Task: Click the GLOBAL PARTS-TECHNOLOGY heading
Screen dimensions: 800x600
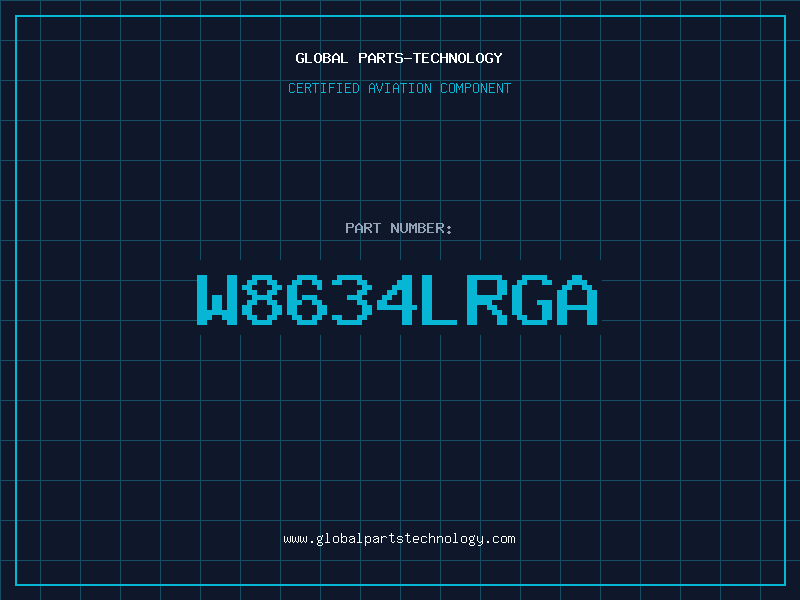Action: click(x=399, y=58)
